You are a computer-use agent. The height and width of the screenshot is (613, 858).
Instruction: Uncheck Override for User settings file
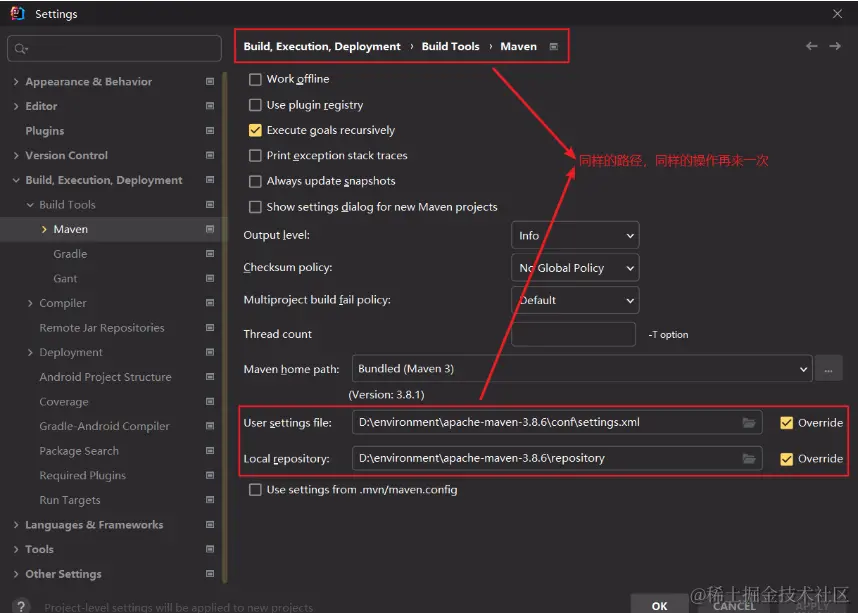(786, 423)
